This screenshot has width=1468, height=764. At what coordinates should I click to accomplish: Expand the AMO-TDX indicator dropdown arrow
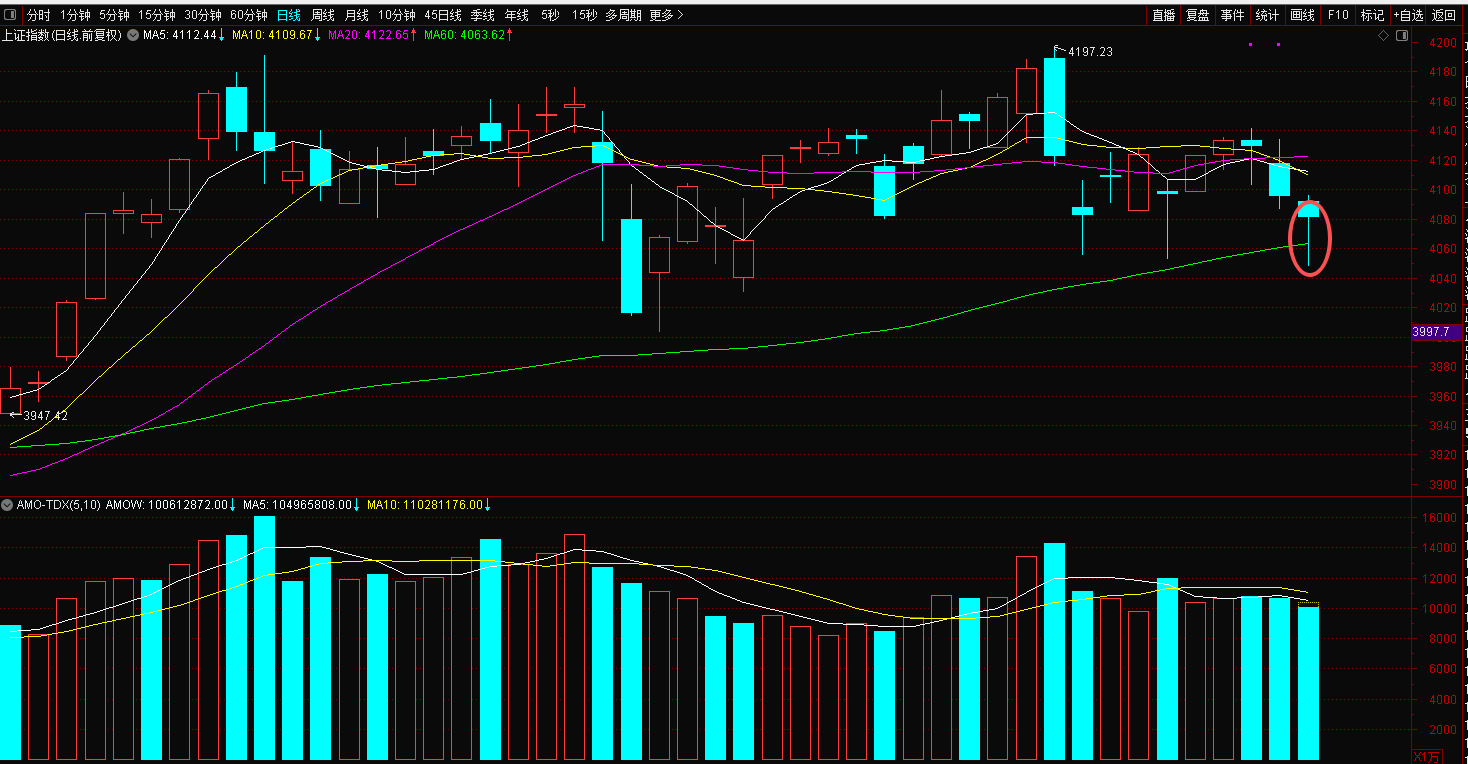point(9,505)
